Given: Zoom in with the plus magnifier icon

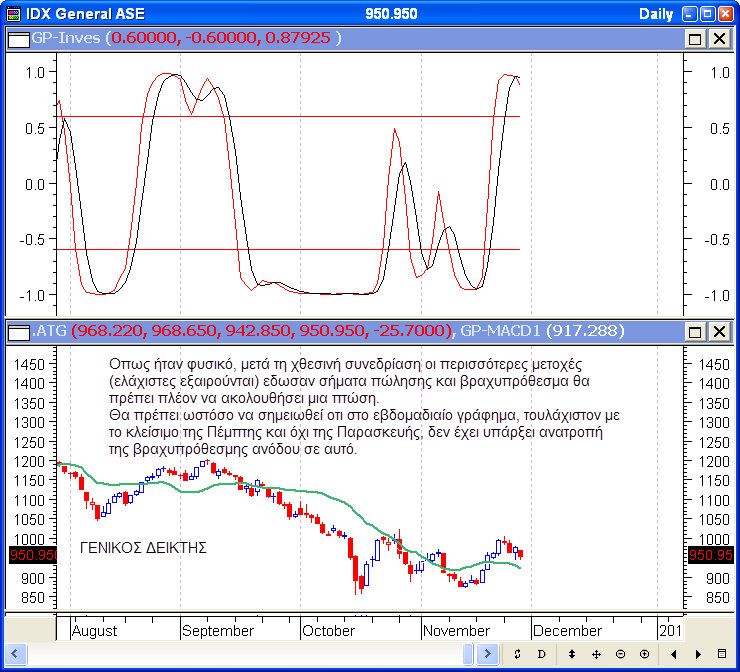Looking at the screenshot, I should tap(644, 654).
